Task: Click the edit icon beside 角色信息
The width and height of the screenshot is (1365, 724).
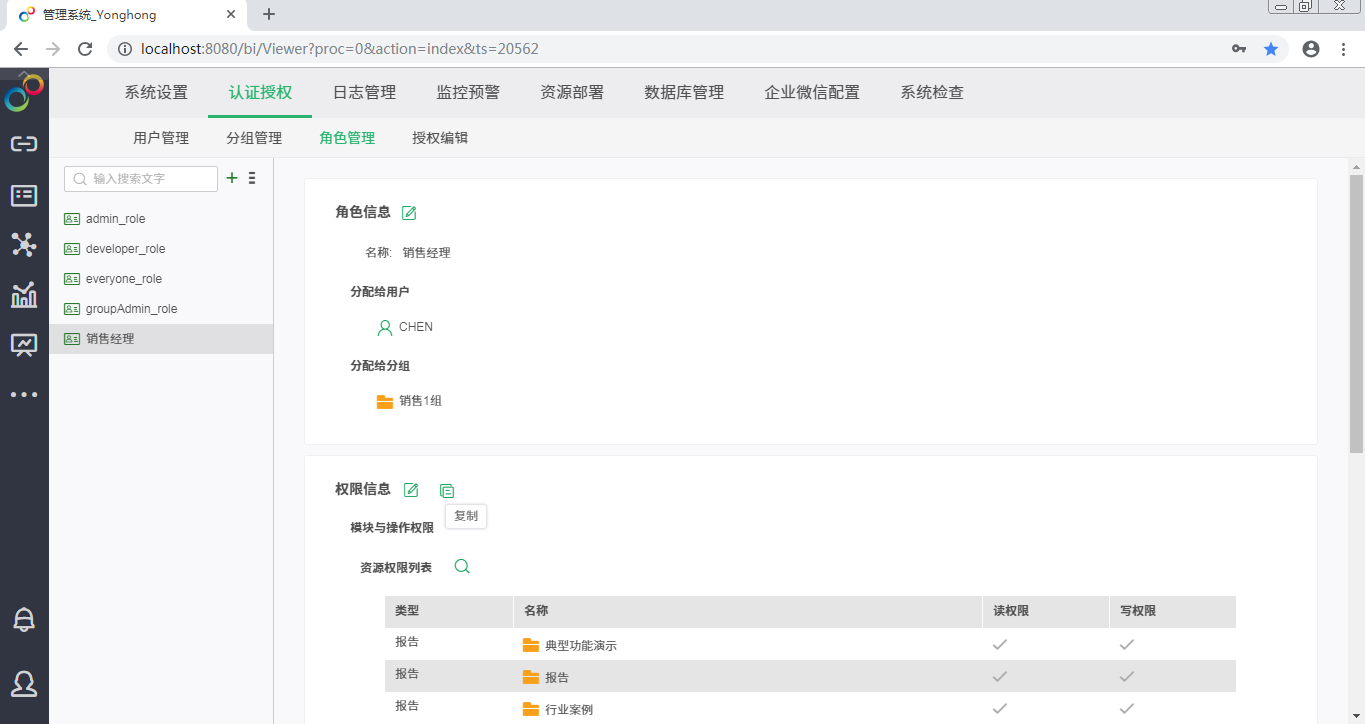Action: (x=409, y=212)
